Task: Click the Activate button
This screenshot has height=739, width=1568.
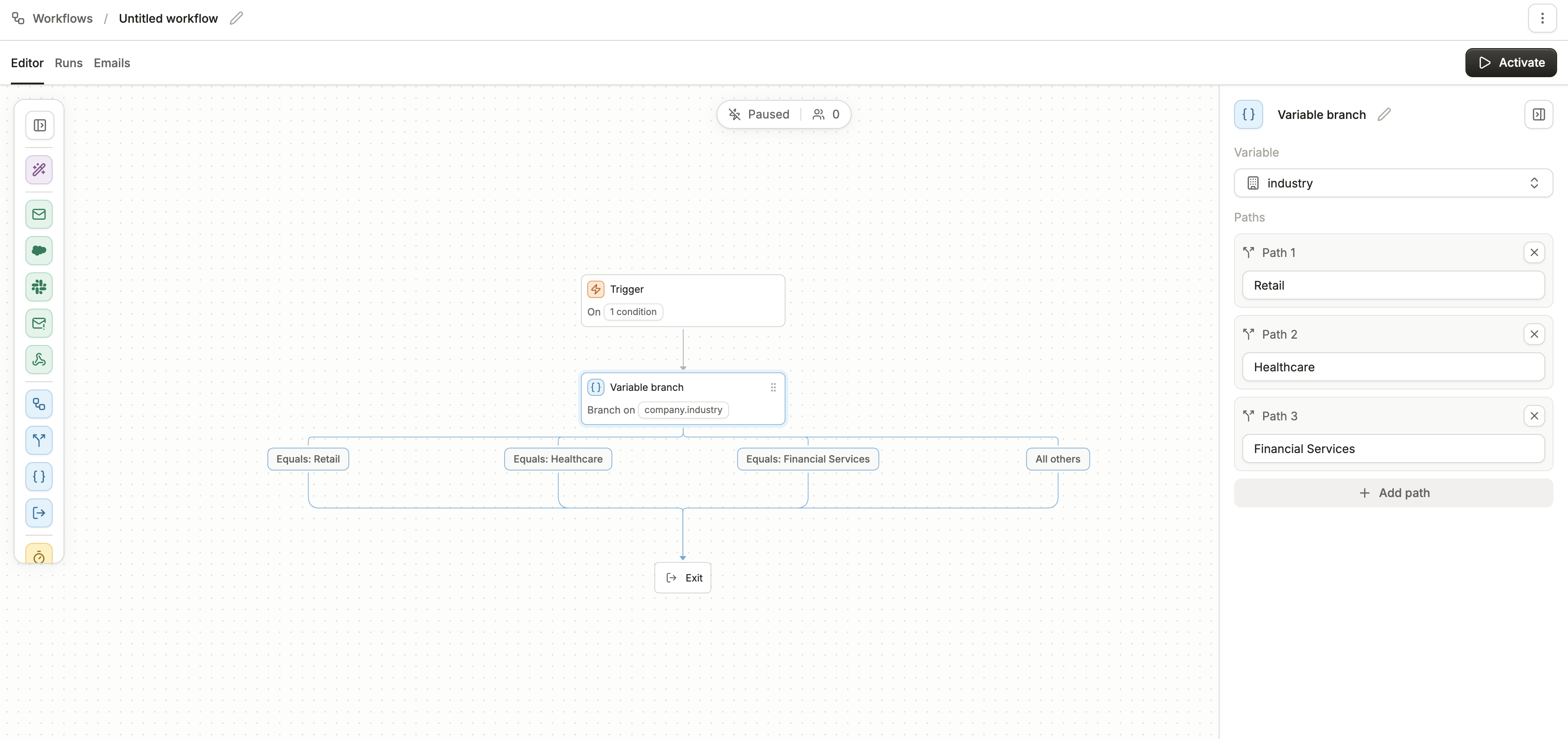Action: pos(1510,63)
